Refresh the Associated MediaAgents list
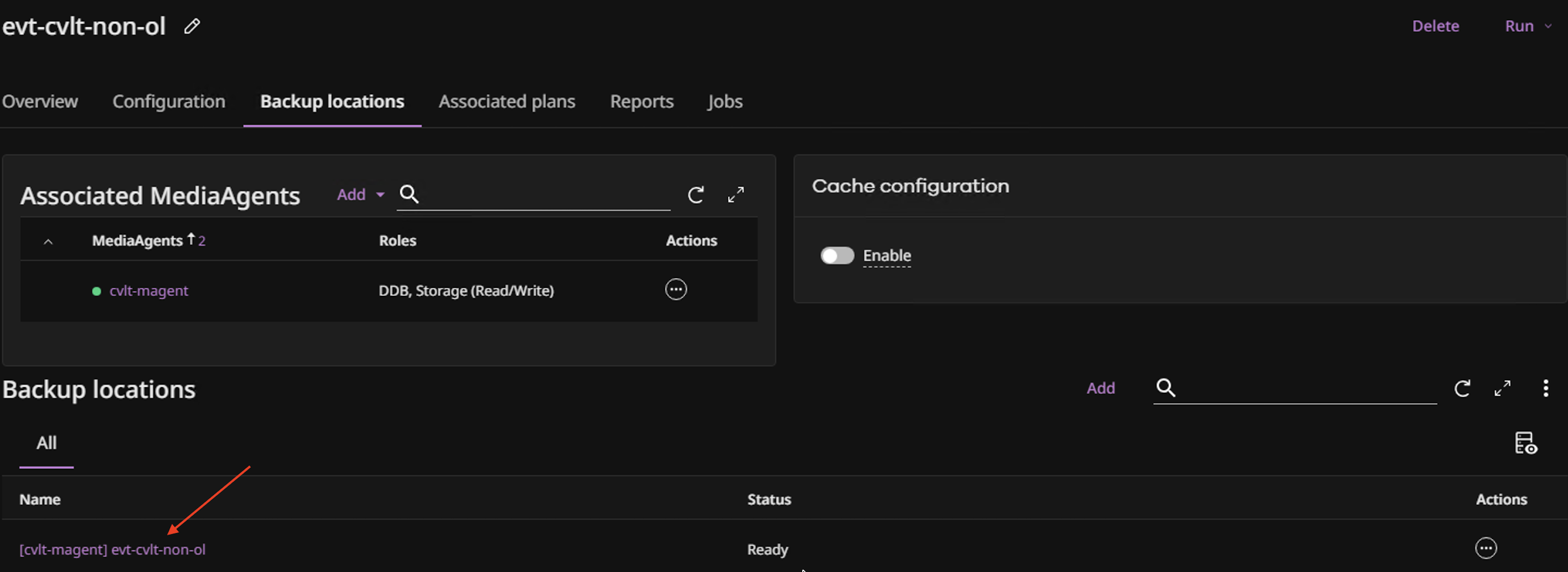1568x572 pixels. click(x=696, y=195)
